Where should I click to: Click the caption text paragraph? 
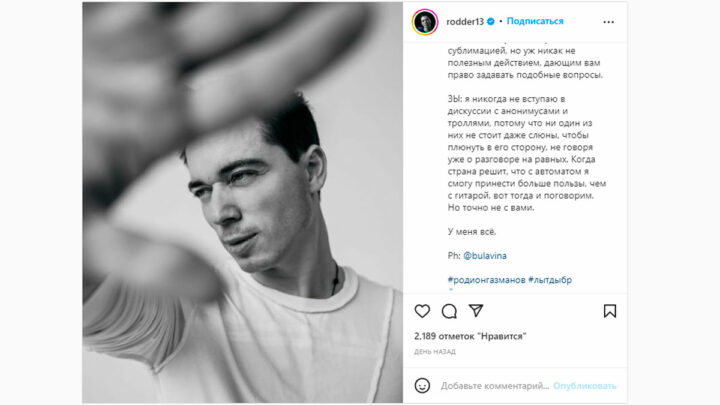coord(527,153)
